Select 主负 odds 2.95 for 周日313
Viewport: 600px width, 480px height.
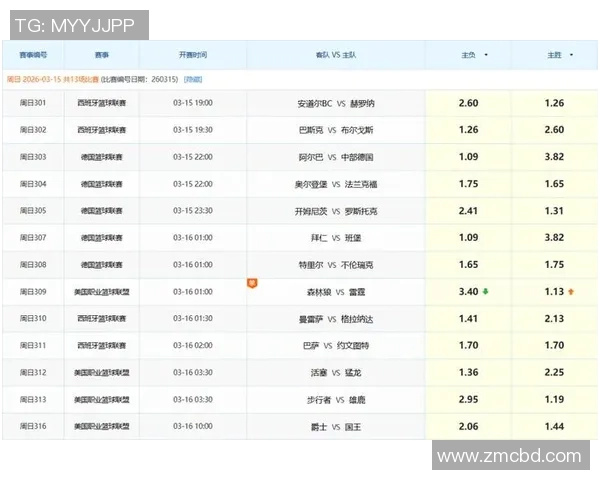[x=469, y=400]
